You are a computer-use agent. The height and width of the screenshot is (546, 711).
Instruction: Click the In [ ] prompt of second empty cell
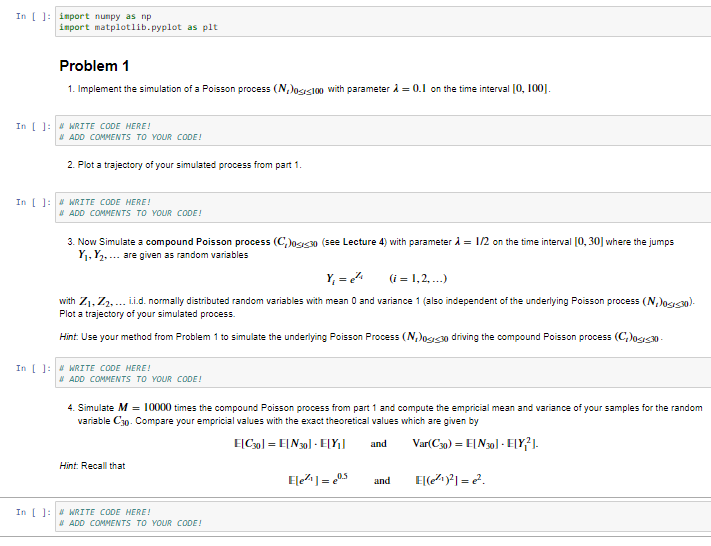34,202
